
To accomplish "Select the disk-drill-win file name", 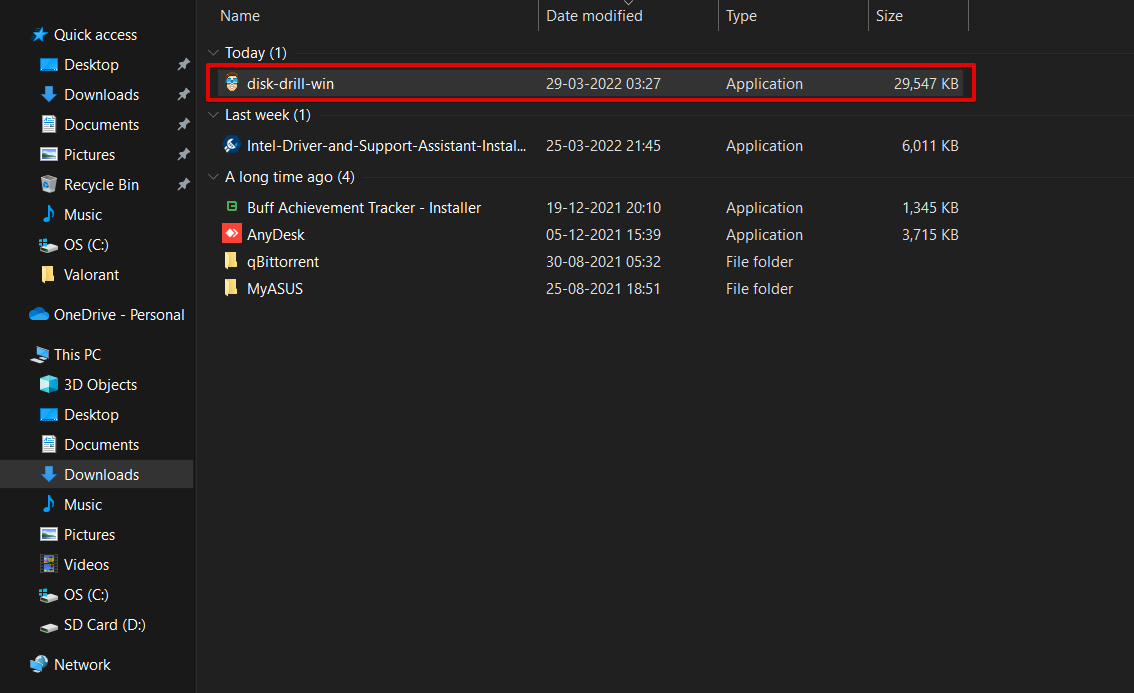I will click(x=290, y=84).
